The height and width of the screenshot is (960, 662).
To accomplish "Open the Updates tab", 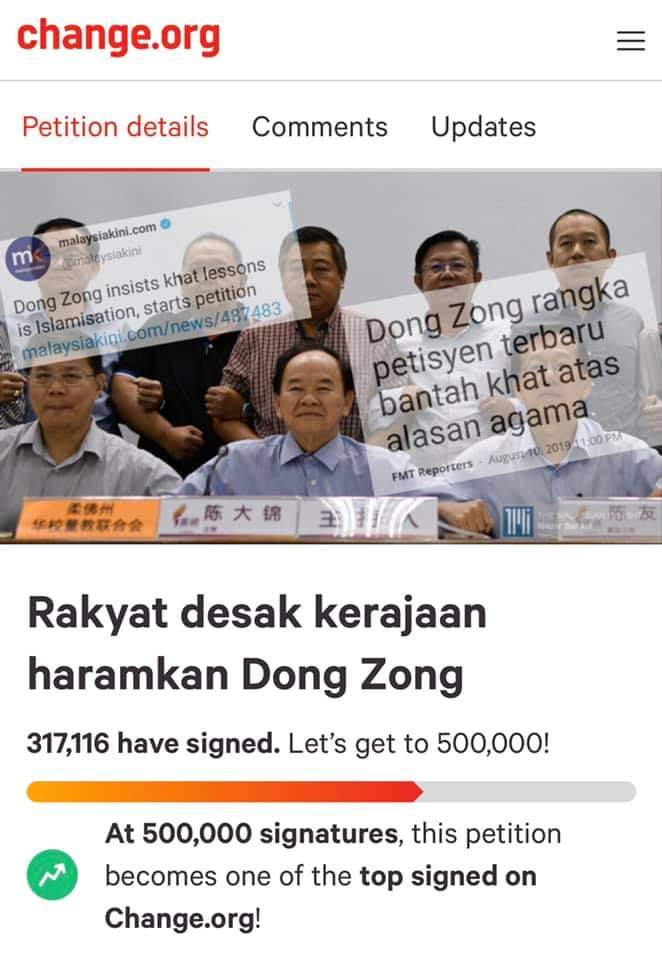I will point(483,127).
